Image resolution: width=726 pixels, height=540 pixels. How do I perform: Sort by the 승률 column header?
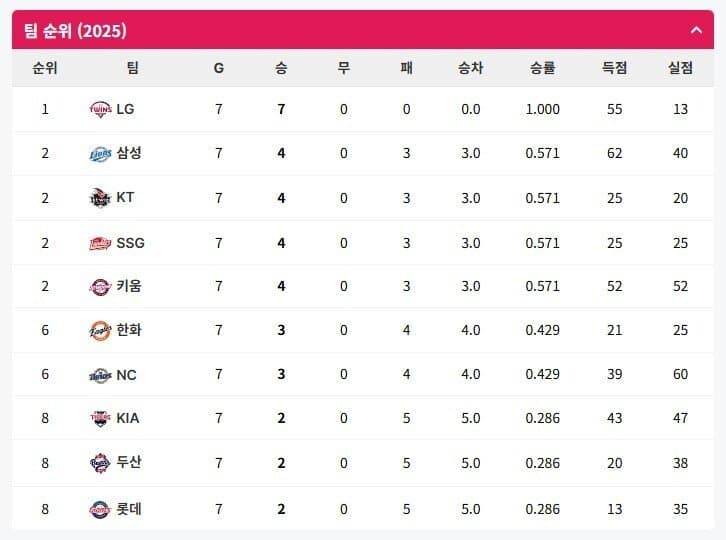[x=542, y=68]
